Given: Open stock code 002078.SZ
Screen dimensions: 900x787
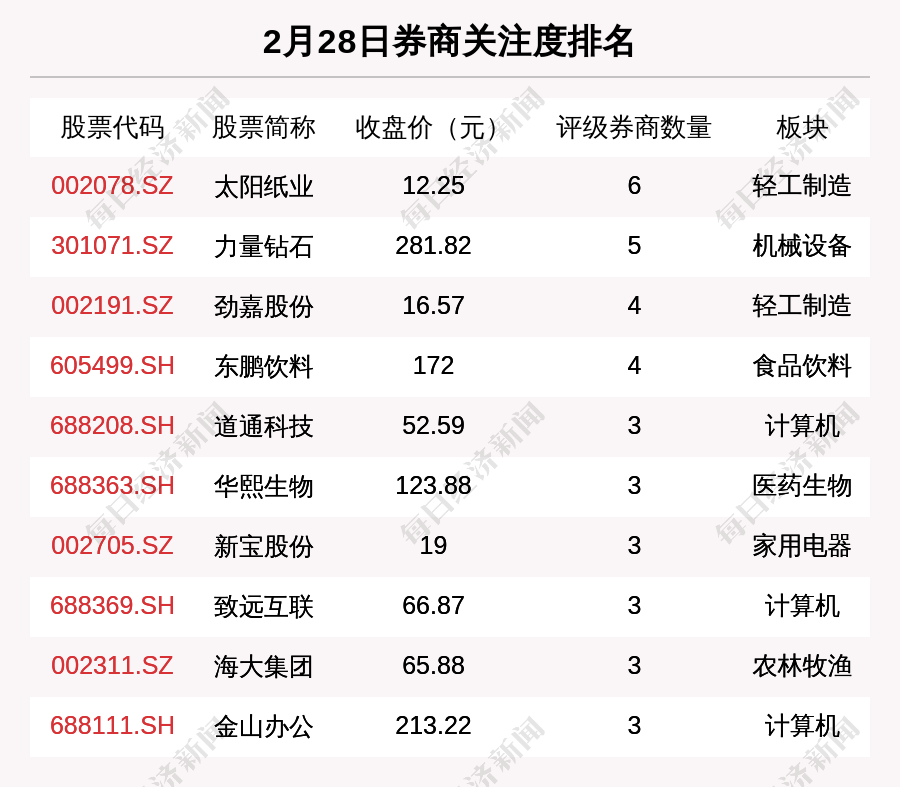Looking at the screenshot, I should point(112,186).
